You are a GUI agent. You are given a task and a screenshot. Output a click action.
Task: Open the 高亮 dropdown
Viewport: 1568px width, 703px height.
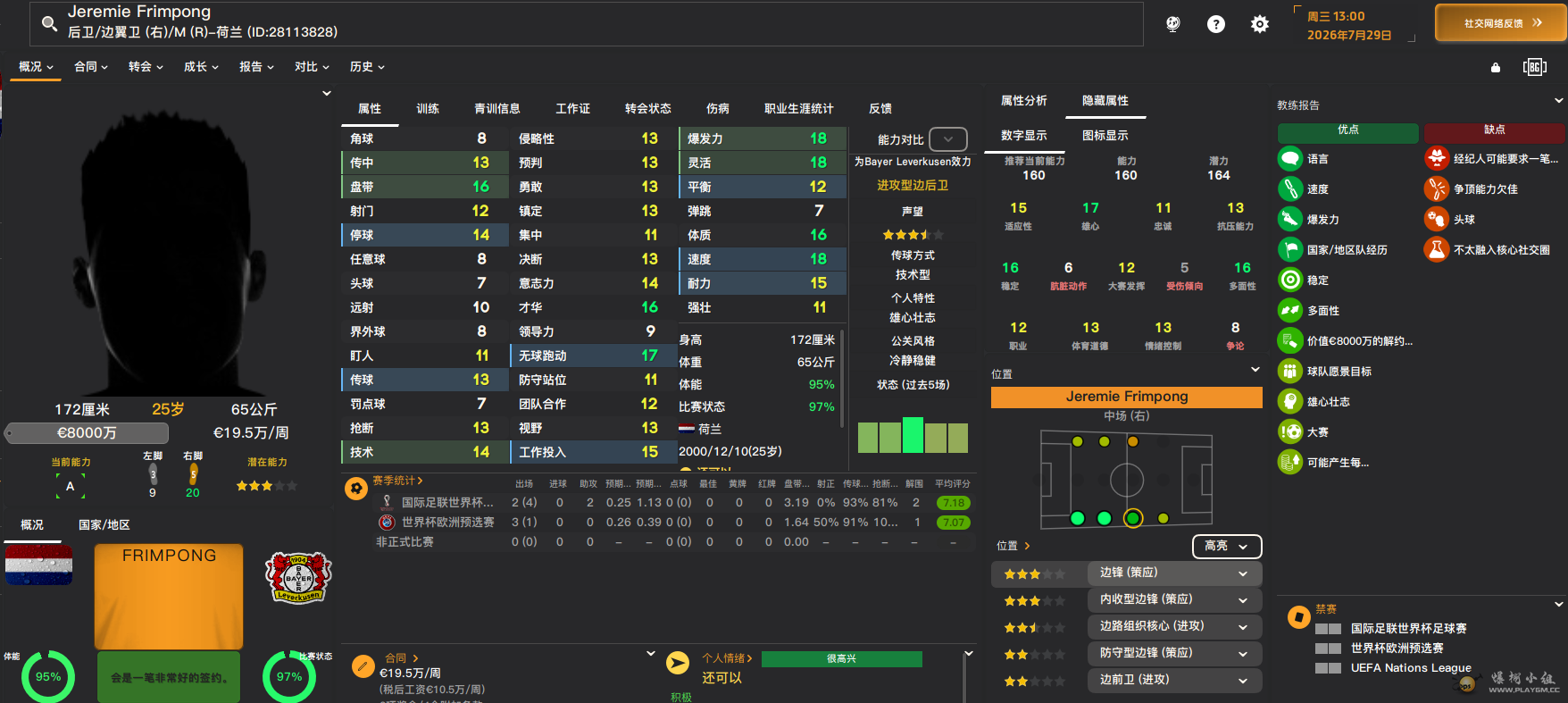[1226, 546]
